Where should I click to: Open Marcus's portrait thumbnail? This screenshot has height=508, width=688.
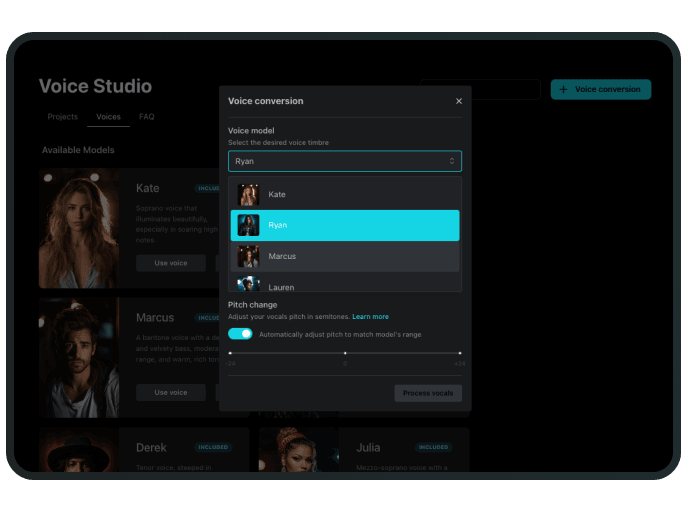[x=79, y=357]
